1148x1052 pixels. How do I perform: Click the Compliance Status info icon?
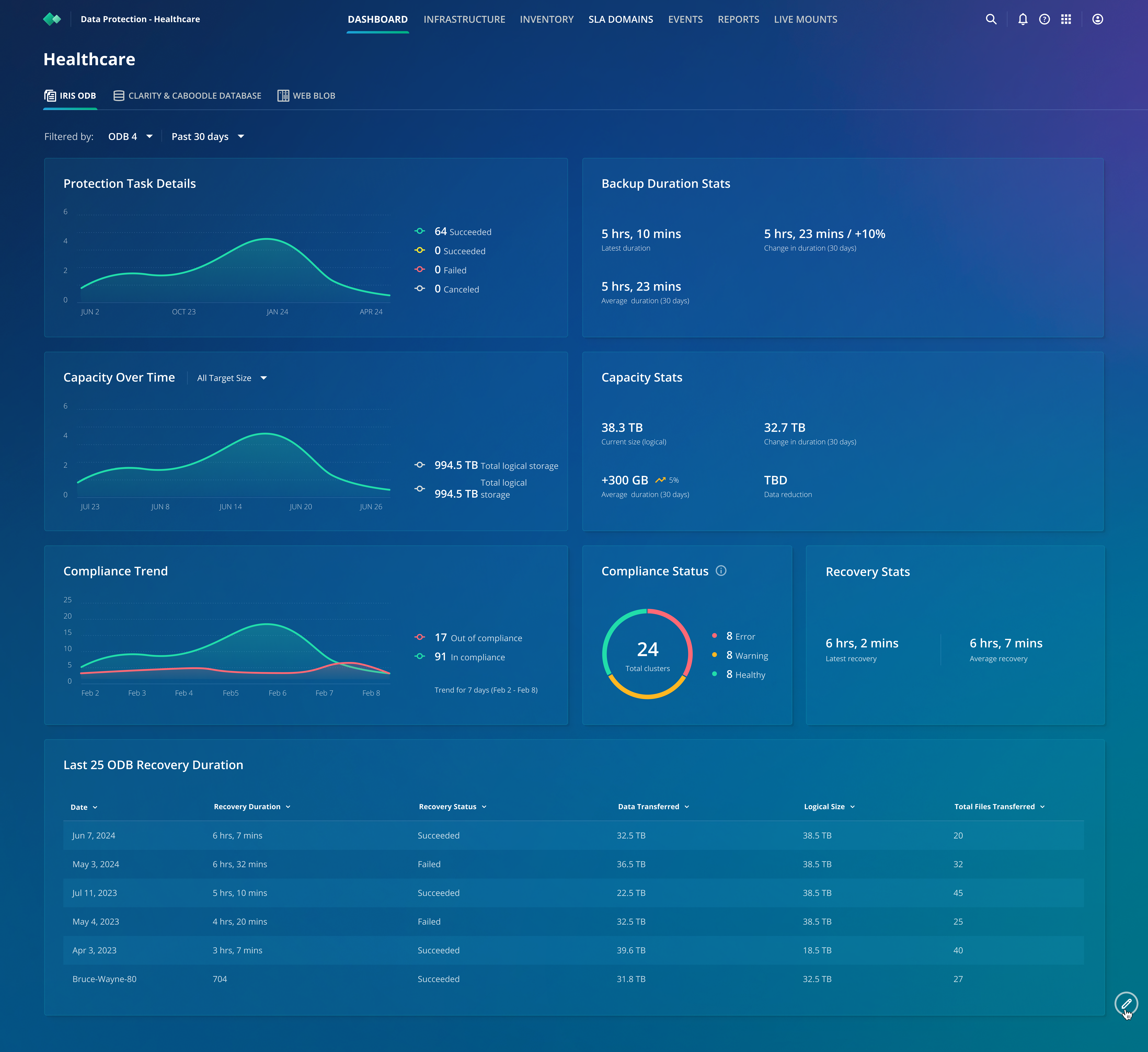click(x=721, y=571)
